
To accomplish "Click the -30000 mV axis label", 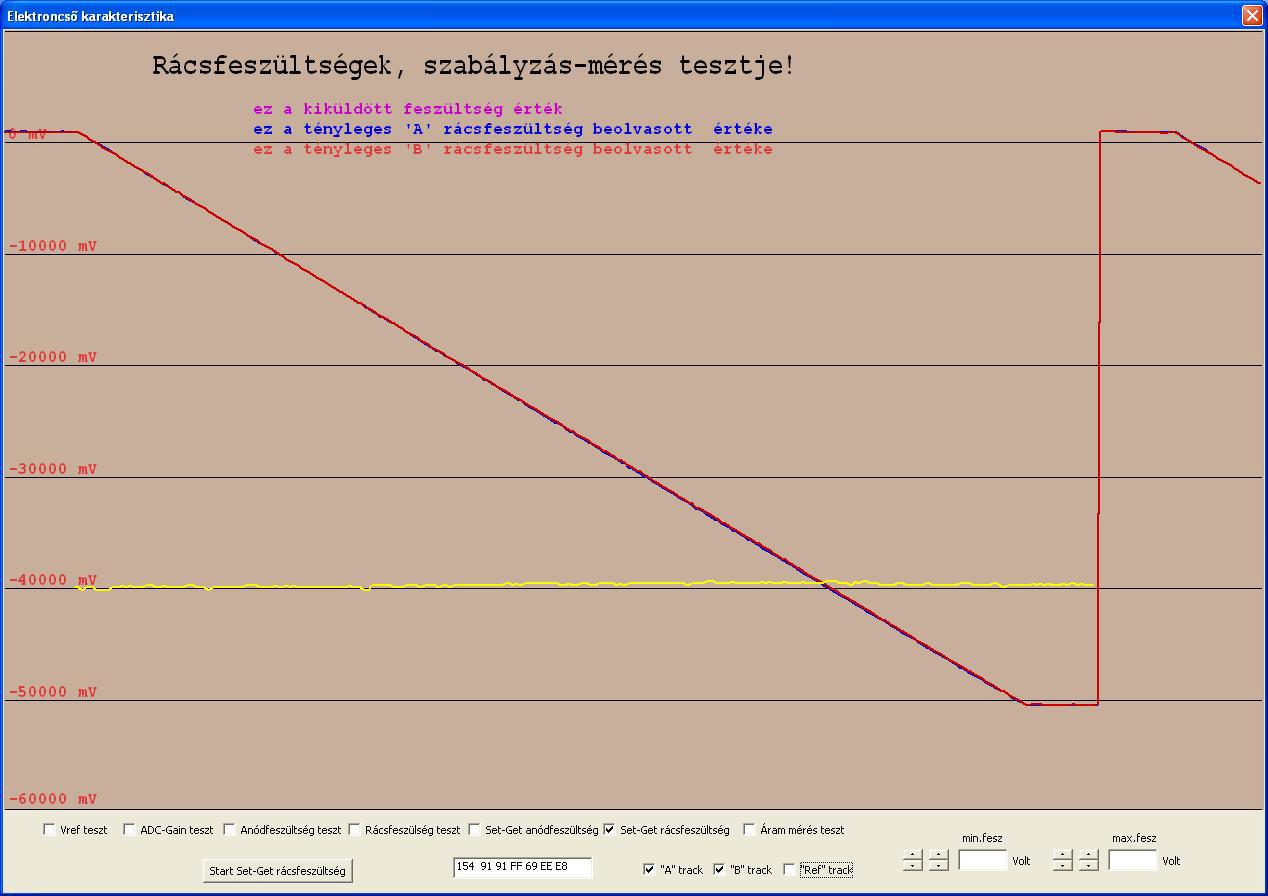I will tap(52, 469).
